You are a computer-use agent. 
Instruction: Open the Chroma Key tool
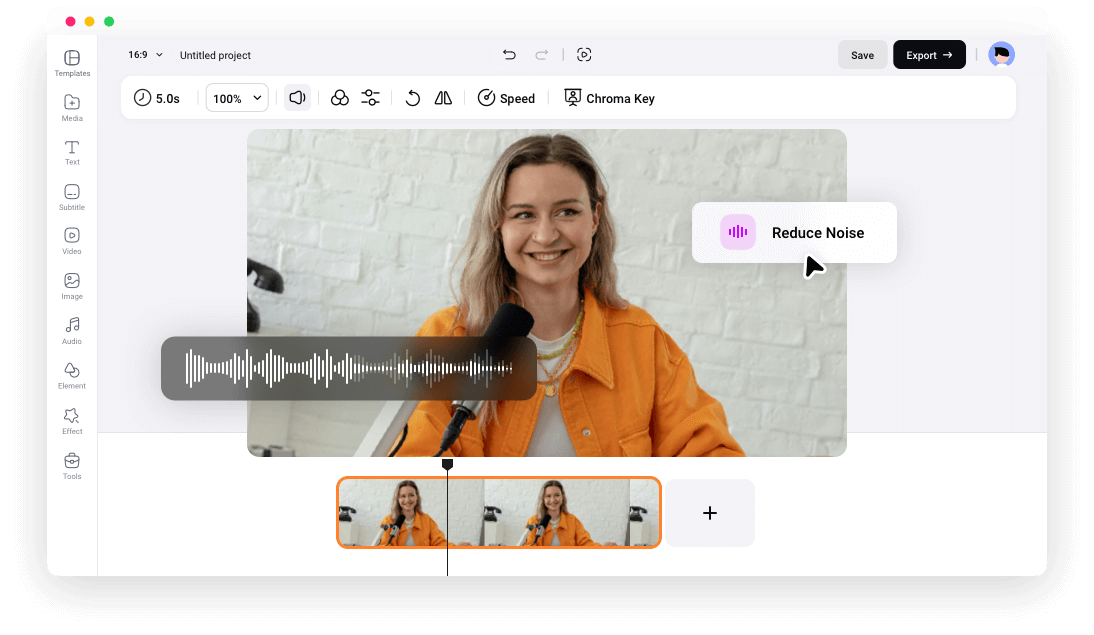pyautogui.click(x=609, y=98)
